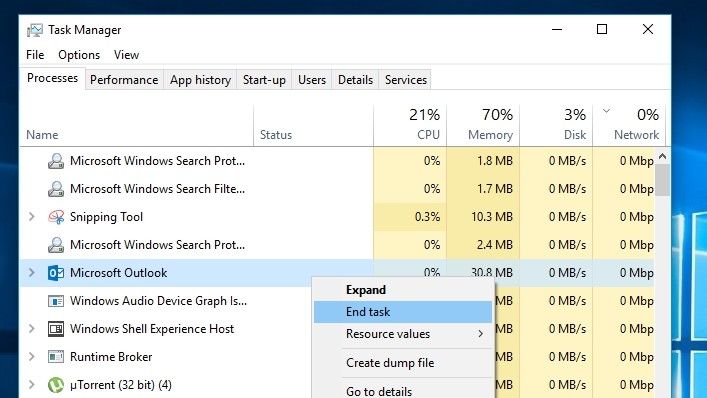Minimize the Task Manager window
The image size is (707, 398).
[557, 29]
